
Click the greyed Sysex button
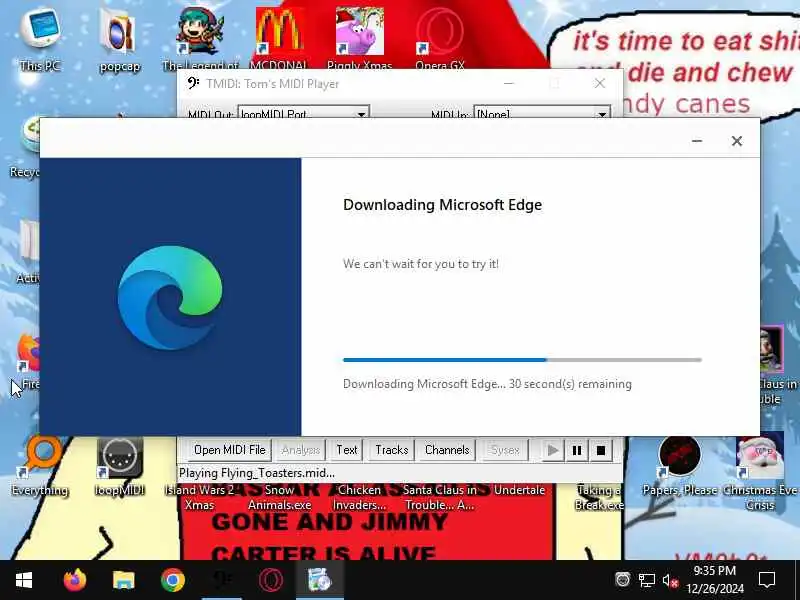[x=505, y=450]
